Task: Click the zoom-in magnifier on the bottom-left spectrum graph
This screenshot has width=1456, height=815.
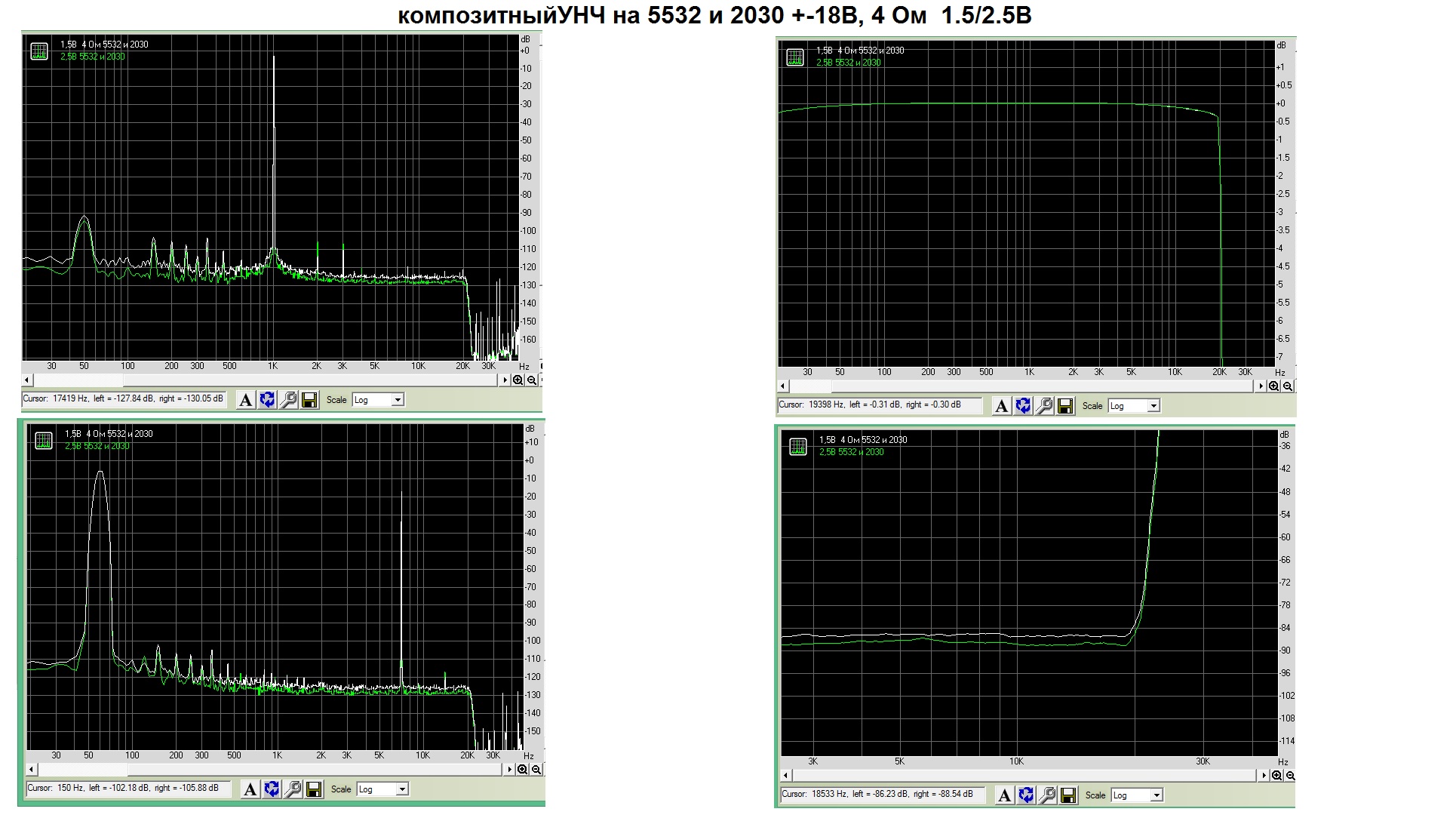Action: pyautogui.click(x=523, y=770)
